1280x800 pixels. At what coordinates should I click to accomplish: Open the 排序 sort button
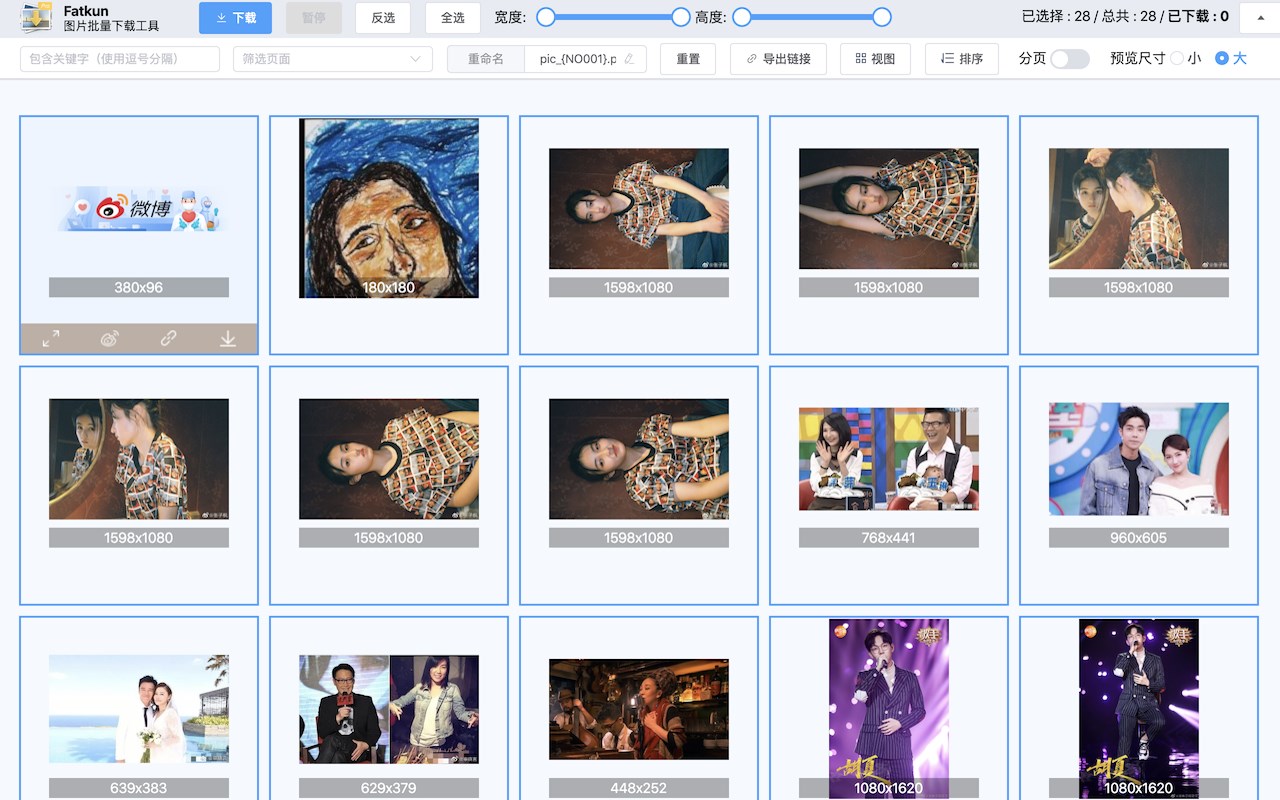[x=962, y=59]
